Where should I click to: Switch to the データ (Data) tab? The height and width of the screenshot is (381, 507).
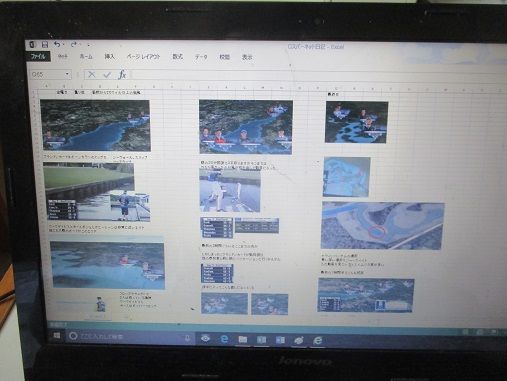201,57
